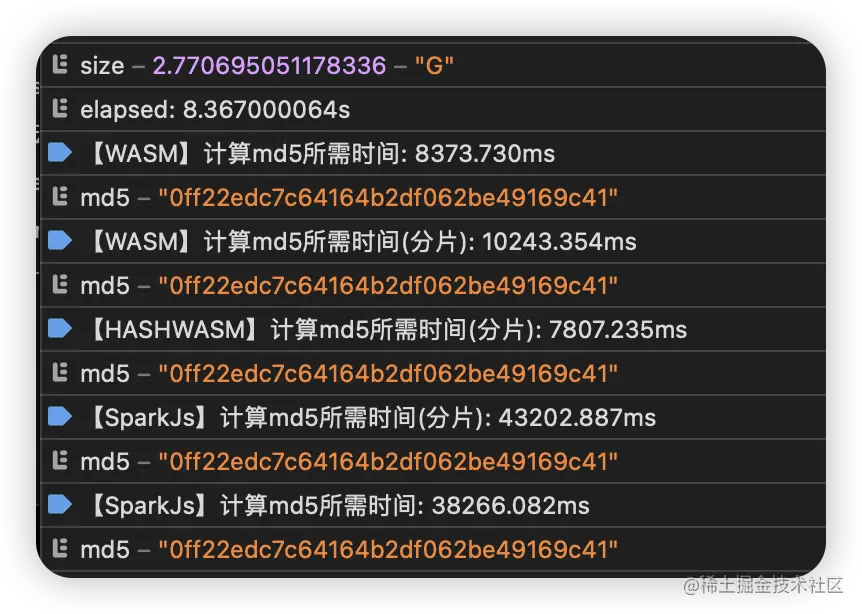Select the SparkJs sliced 43202.887ms log text
Viewport: 862px width, 614px height.
click(x=372, y=417)
